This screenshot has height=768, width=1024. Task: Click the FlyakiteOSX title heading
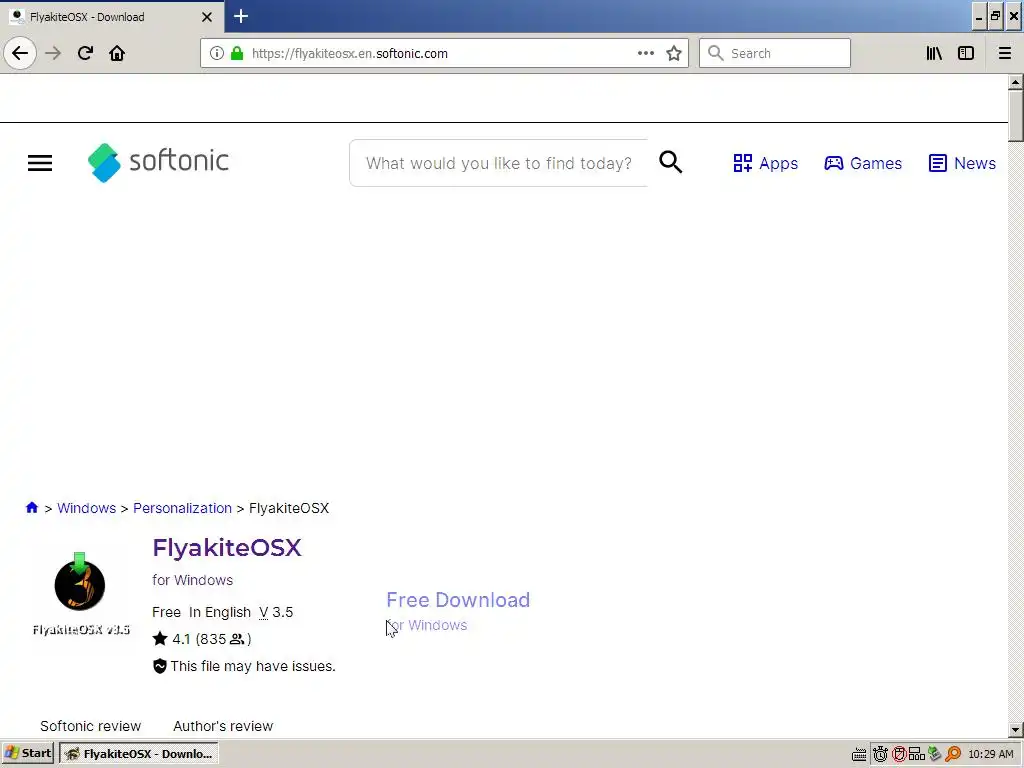click(x=227, y=547)
